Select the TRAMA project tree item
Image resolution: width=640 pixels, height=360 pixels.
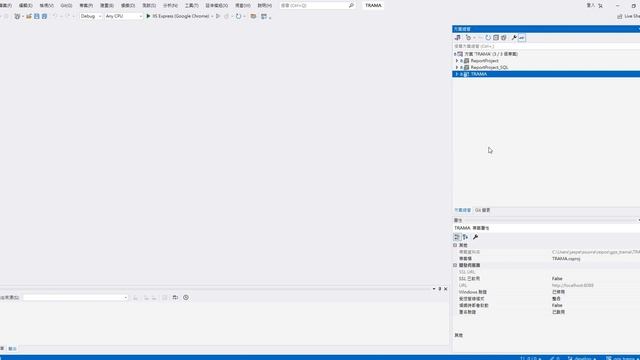click(x=479, y=74)
